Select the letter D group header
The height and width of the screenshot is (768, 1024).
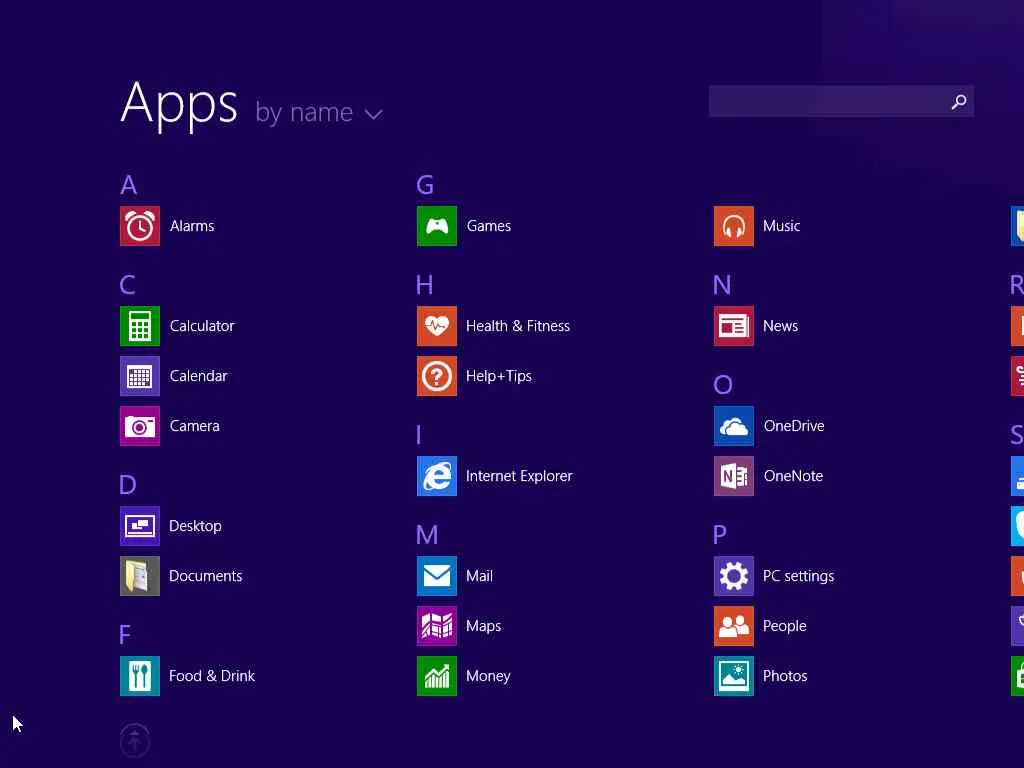click(128, 485)
